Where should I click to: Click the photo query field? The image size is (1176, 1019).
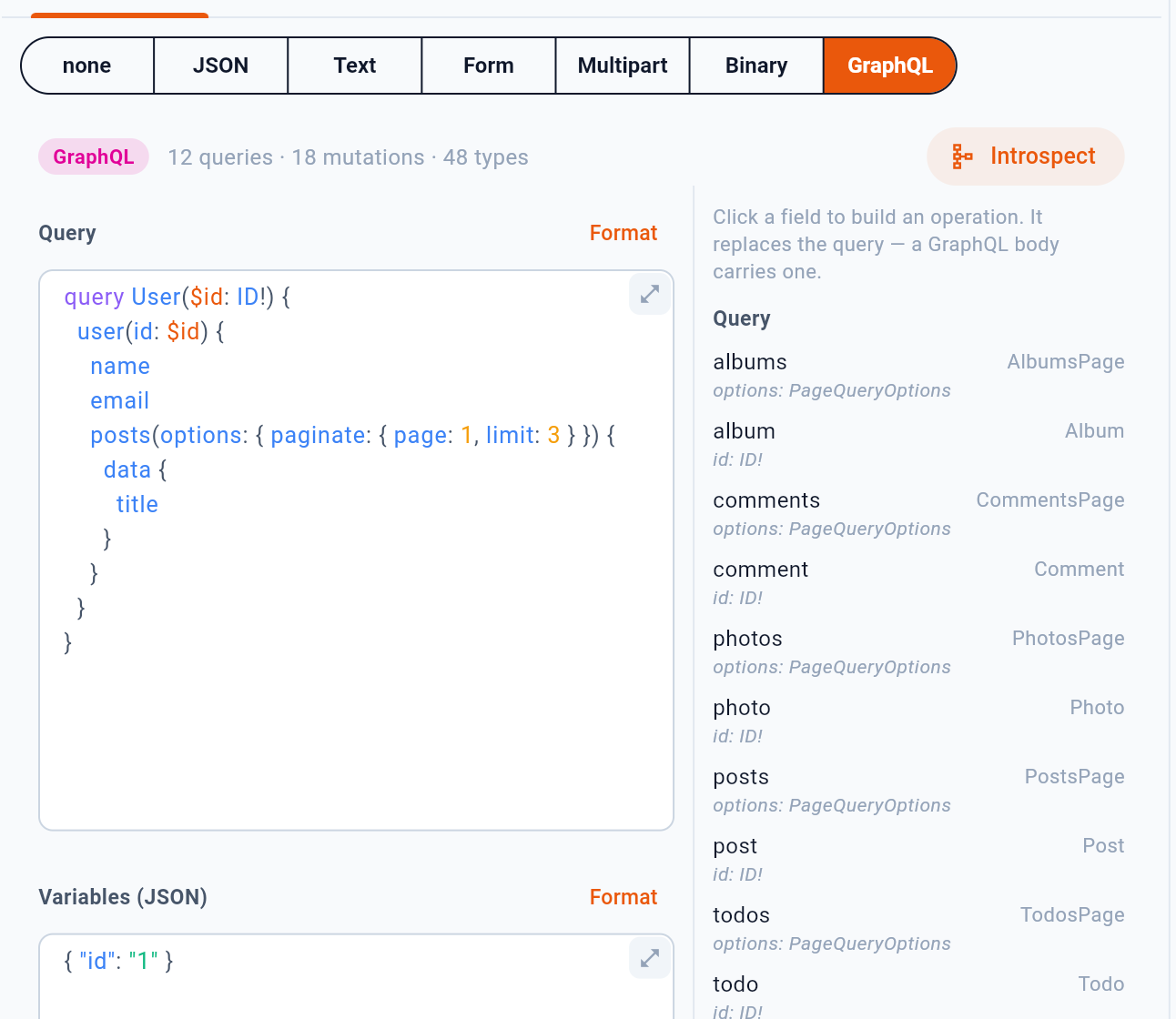918,721
